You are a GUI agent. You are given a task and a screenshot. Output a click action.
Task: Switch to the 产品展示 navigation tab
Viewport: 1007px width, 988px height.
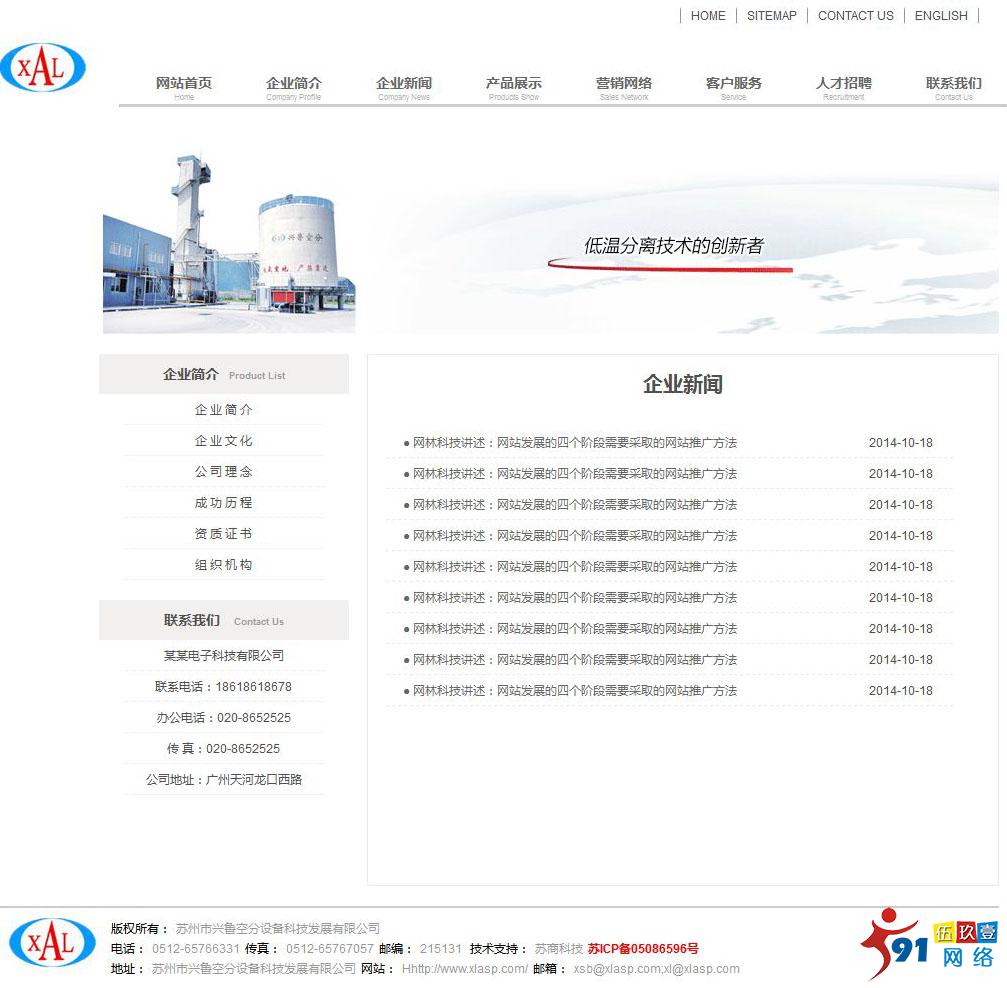pyautogui.click(x=513, y=86)
